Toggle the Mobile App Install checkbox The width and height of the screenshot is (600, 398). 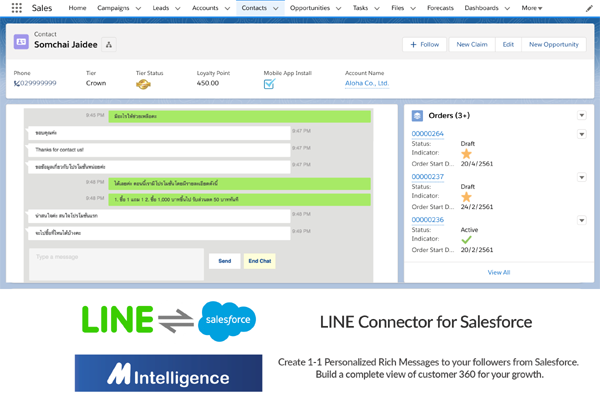[269, 84]
